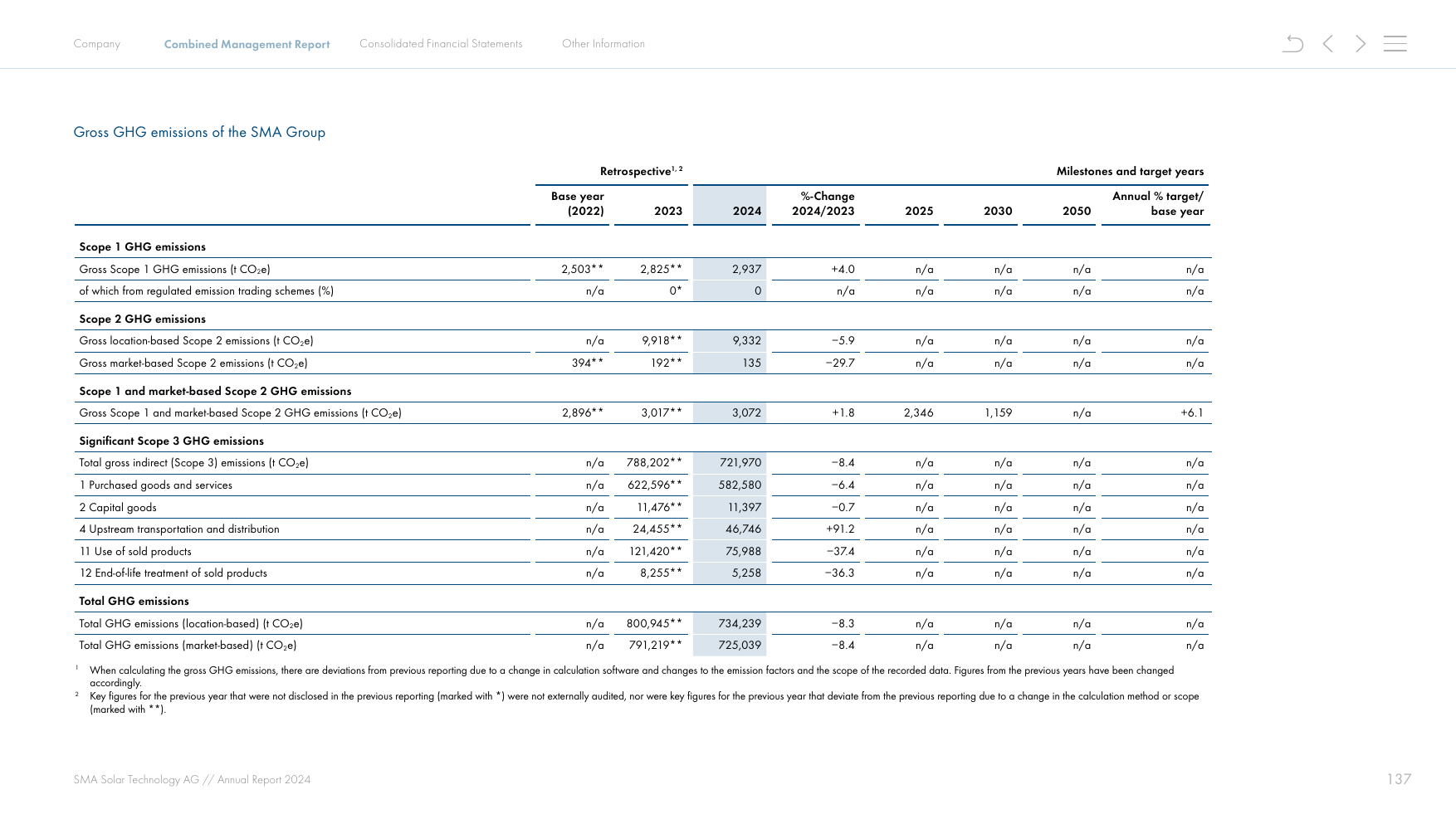Click the "Retrospective" column group header
Image resolution: width=1456 pixels, height=819 pixels.
tap(641, 171)
